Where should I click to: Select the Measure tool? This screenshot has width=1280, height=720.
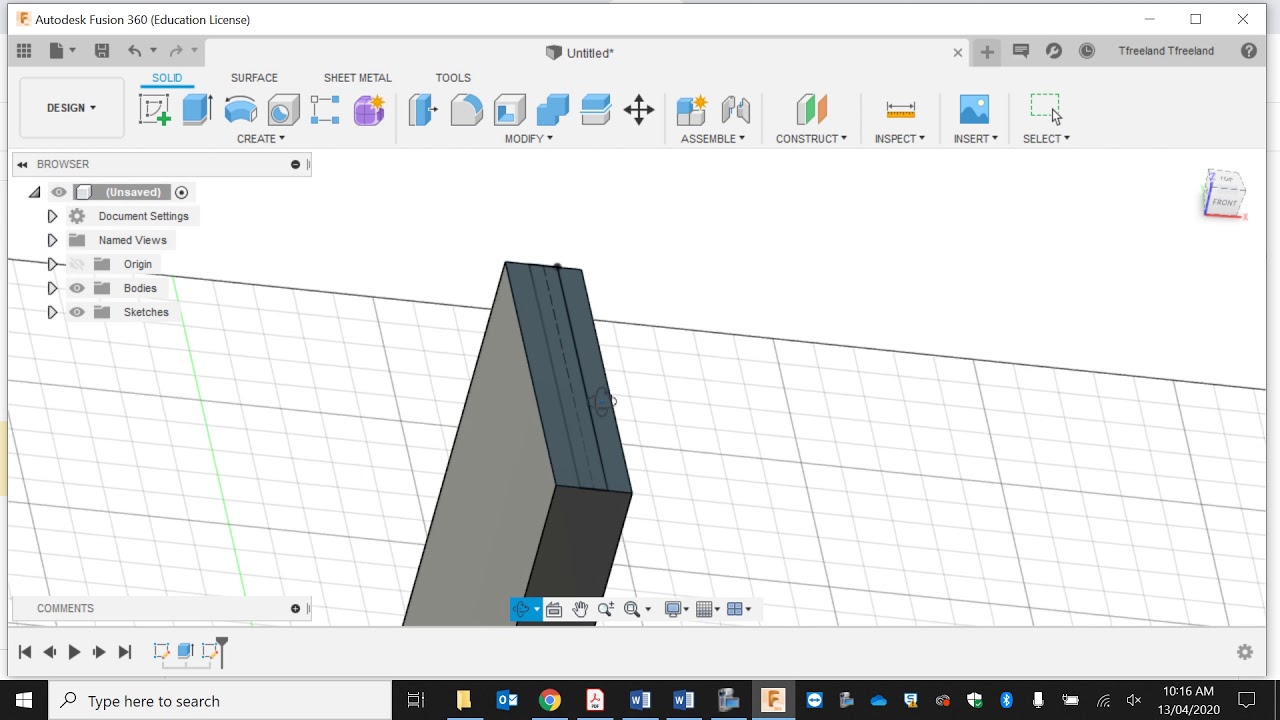(x=900, y=109)
